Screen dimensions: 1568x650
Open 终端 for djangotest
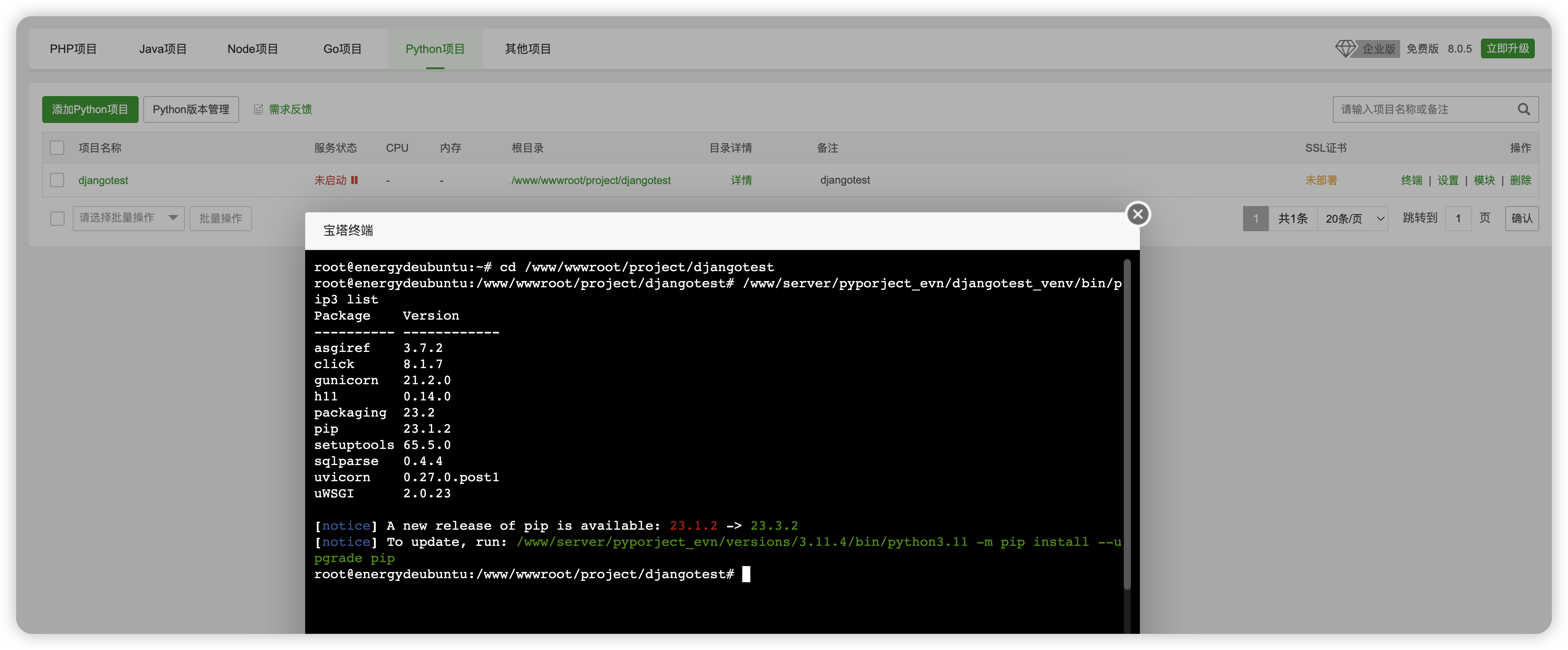[1411, 180]
